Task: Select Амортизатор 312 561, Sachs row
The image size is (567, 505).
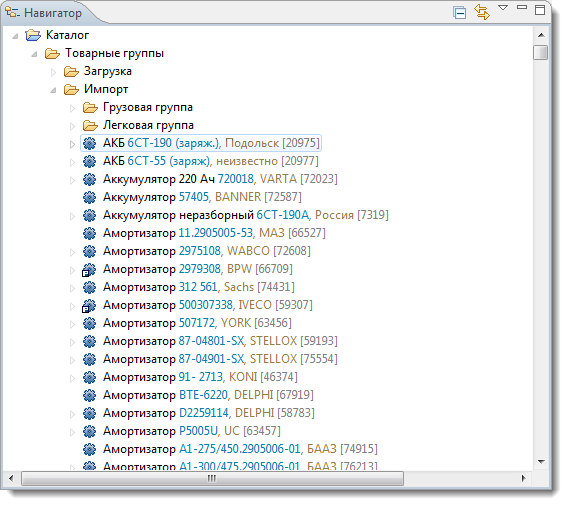Action: coord(199,287)
